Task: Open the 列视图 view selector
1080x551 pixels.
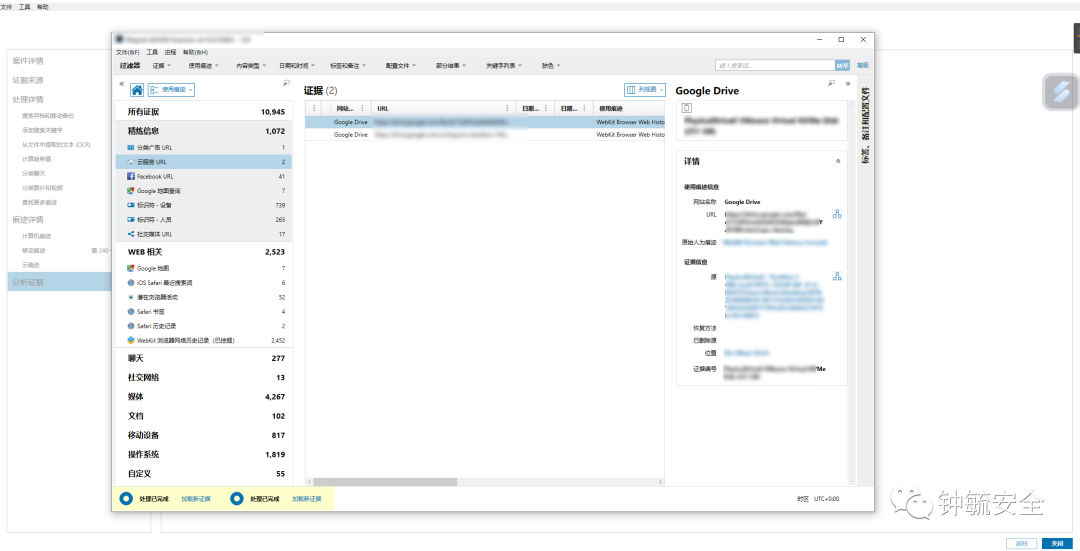Action: pos(645,90)
